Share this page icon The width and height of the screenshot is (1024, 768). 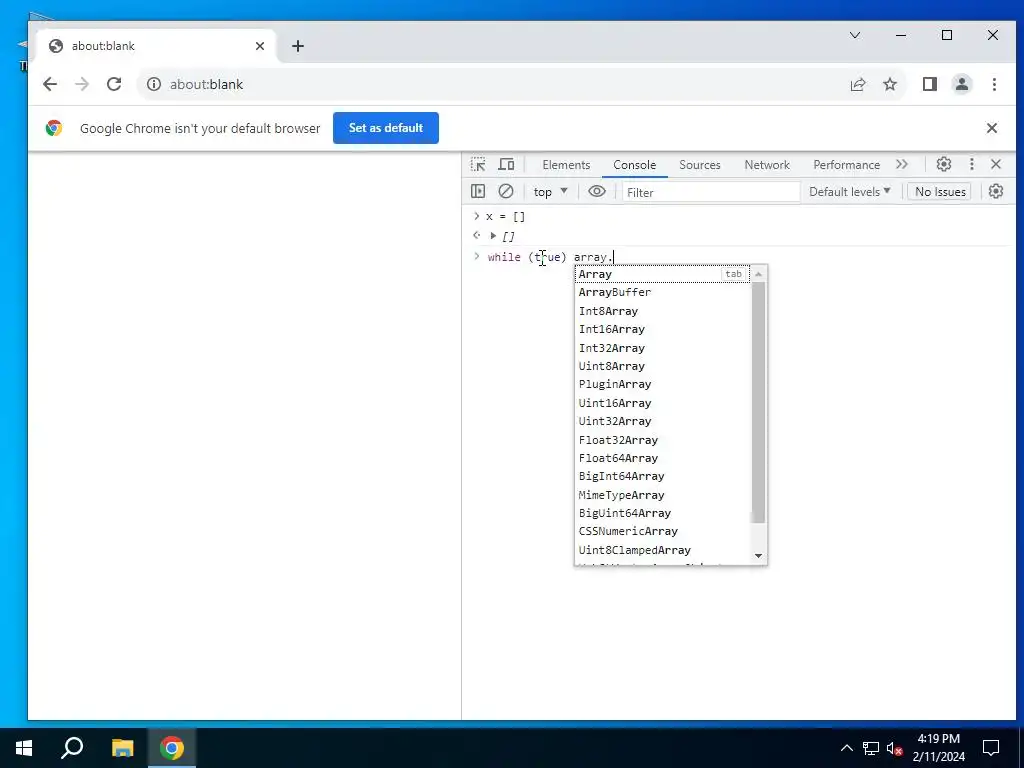click(857, 84)
